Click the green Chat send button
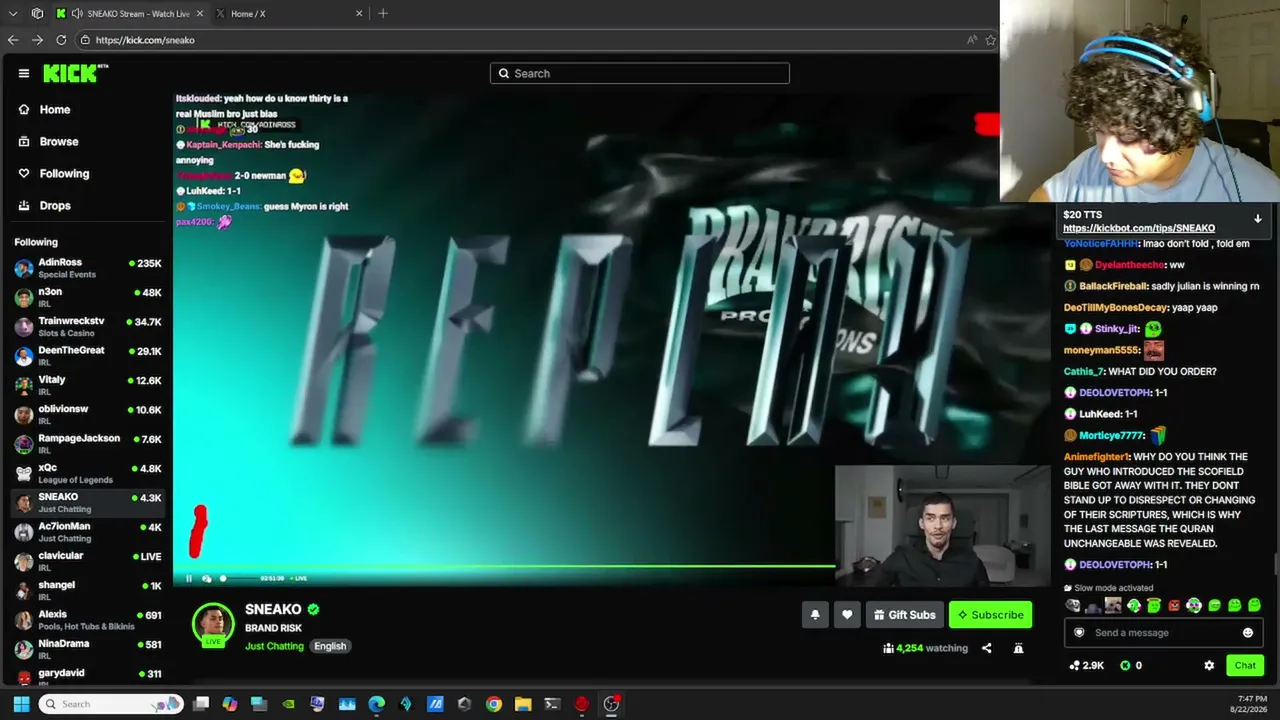The image size is (1280, 720). coord(1245,665)
